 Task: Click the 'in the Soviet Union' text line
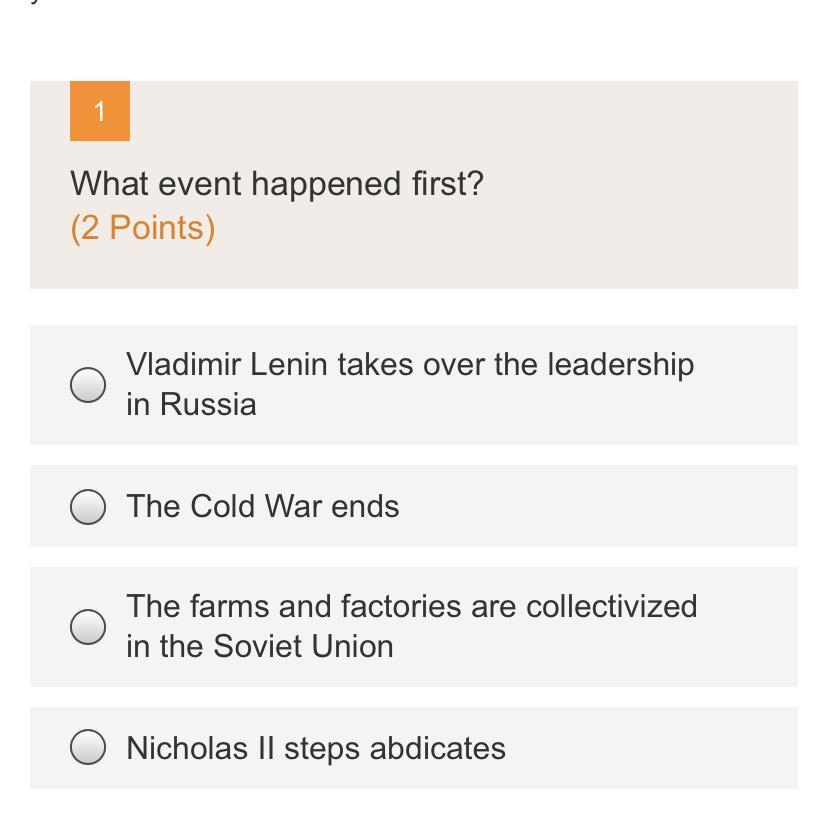(260, 646)
